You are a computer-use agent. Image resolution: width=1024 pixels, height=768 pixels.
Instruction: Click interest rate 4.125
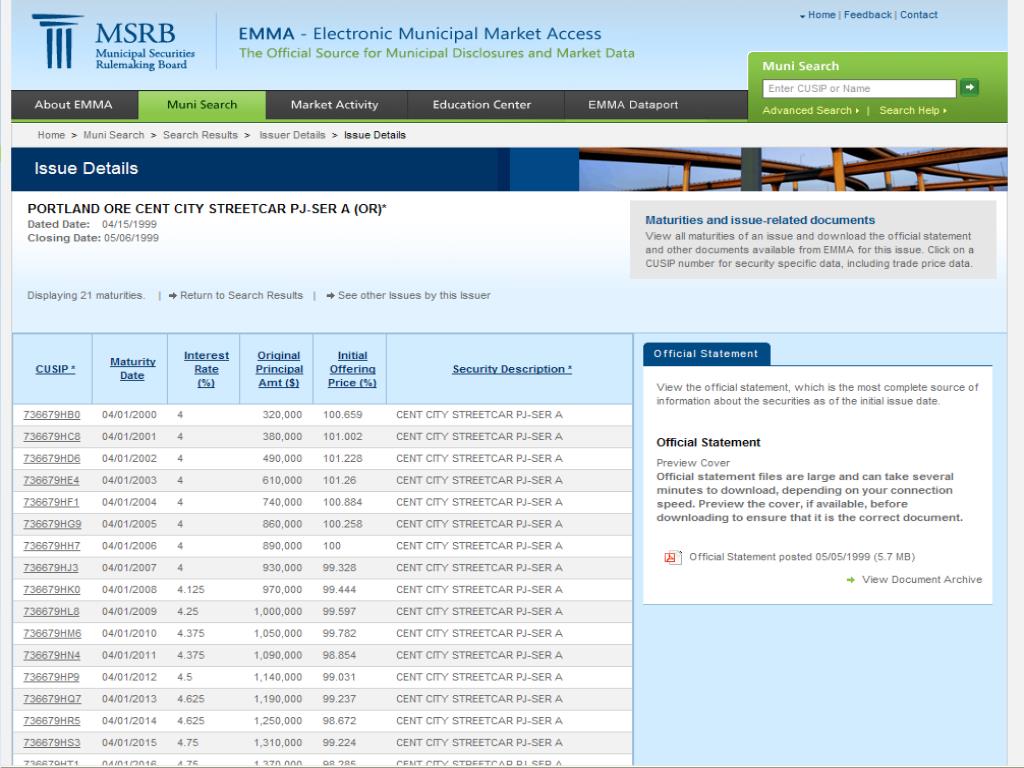(x=191, y=590)
